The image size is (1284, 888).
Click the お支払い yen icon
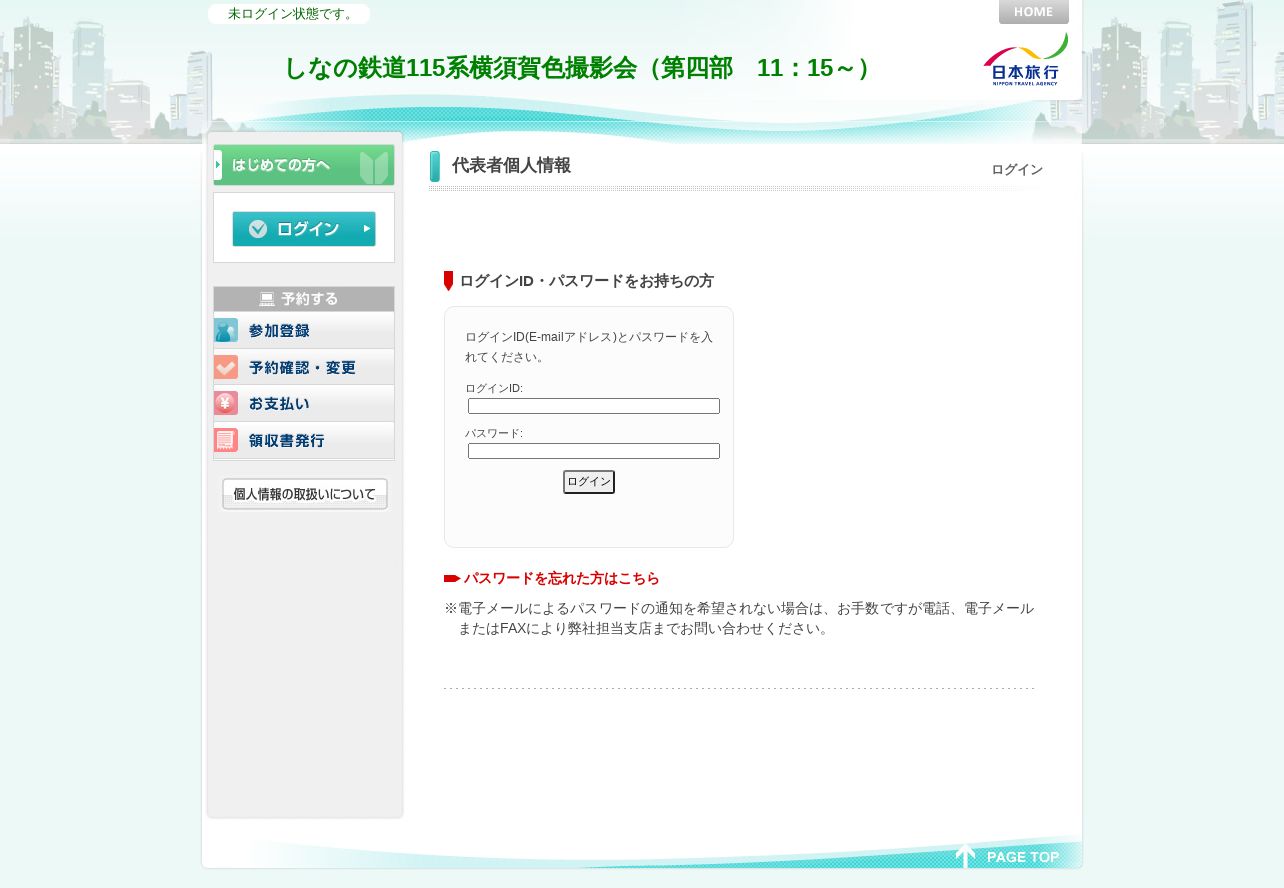point(226,403)
